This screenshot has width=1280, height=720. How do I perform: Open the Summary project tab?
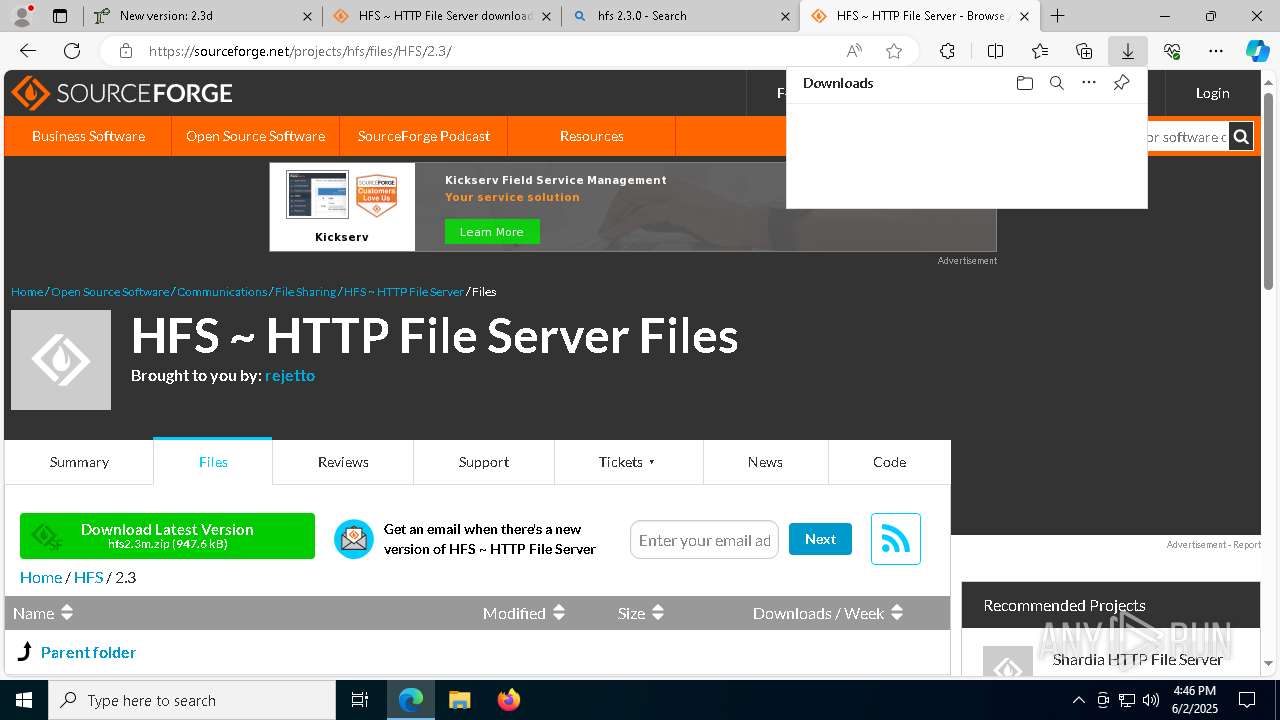[x=79, y=462]
